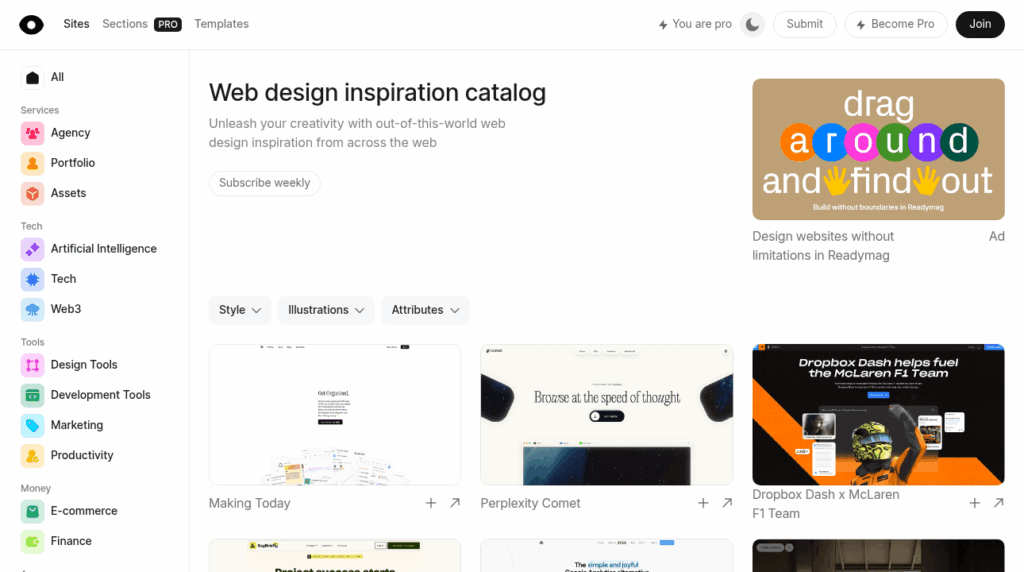This screenshot has height=572, width=1024.
Task: Click the plus icon for Making Today
Action: point(431,503)
